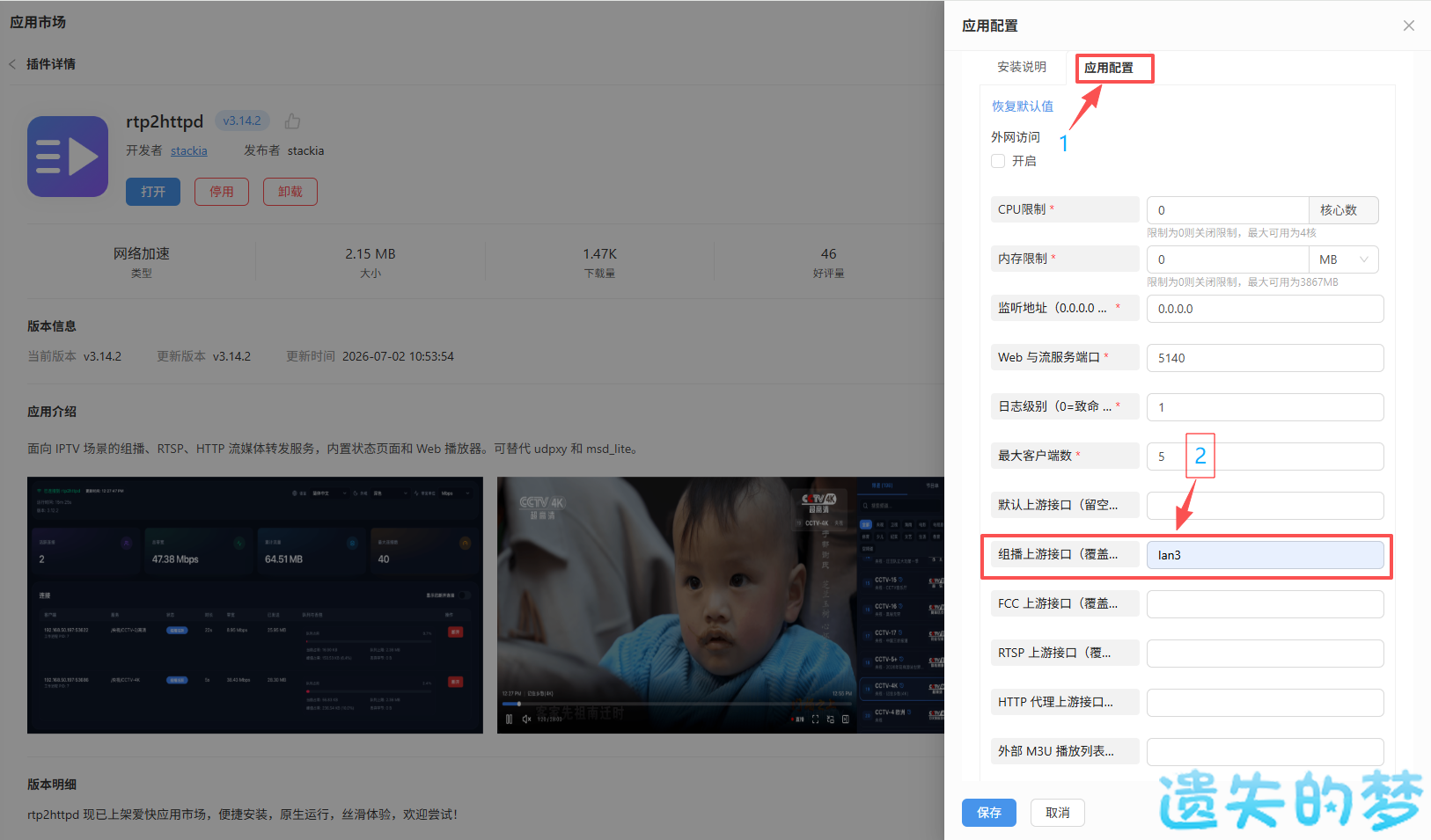Open the status dashboard screenshot thumbnail
This screenshot has height=840, width=1431.
click(x=255, y=605)
